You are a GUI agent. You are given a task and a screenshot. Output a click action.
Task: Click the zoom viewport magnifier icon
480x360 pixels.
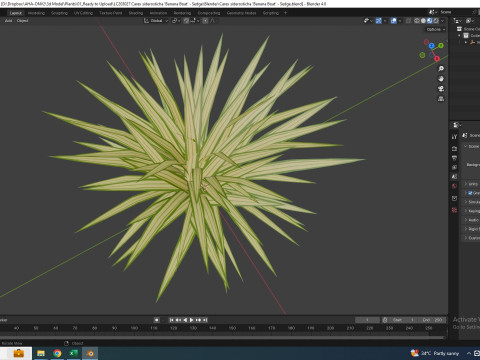pos(441,69)
